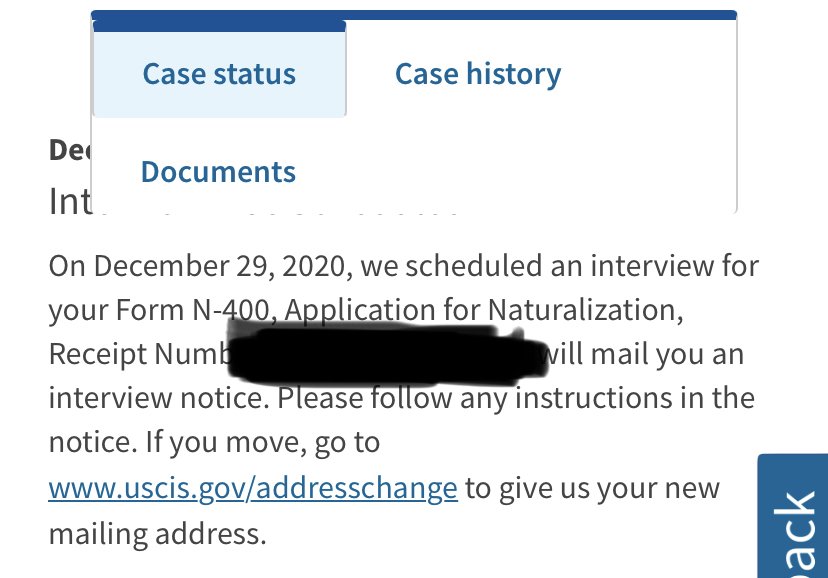
Task: Click the "we scheduled an interview for" text
Action: point(560,268)
